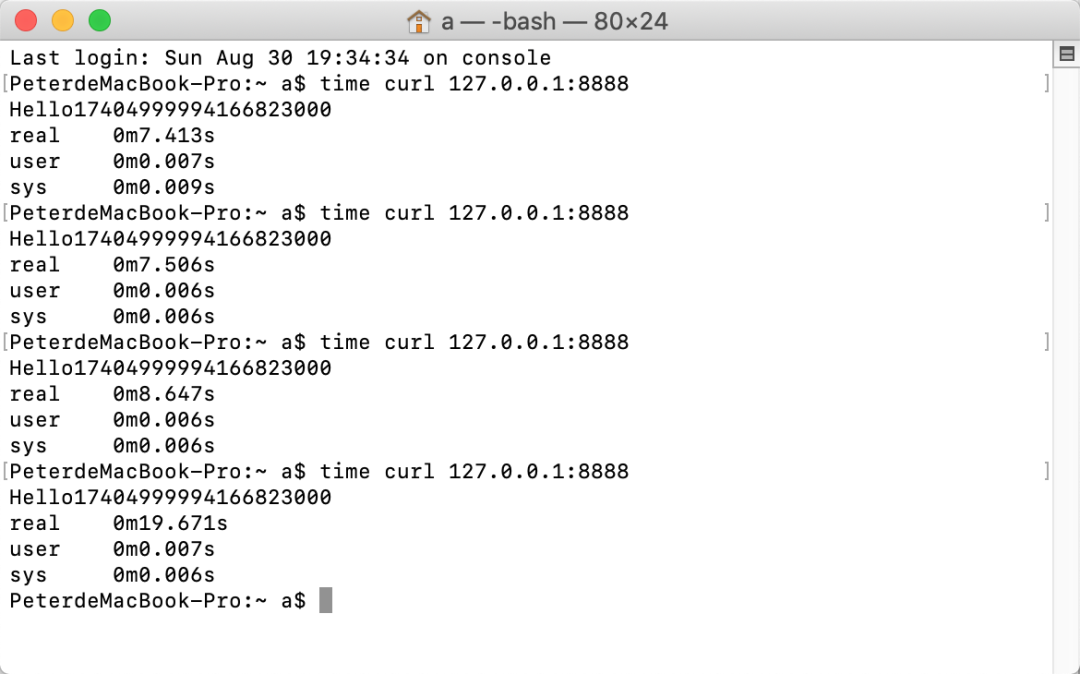Click the first 'time curl 127.0.0.1:8888' command

[x=475, y=84]
